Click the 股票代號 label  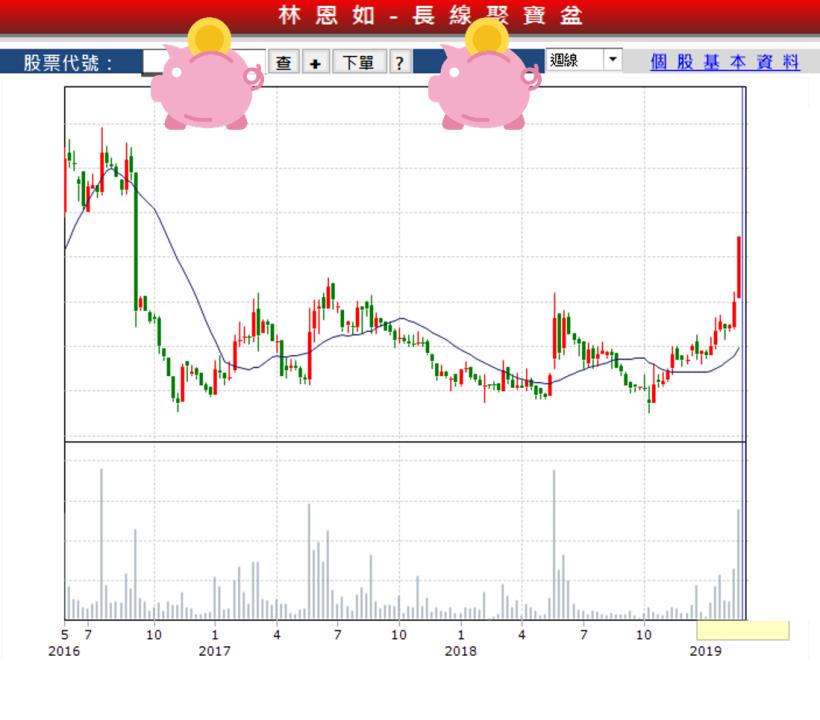pyautogui.click(x=68, y=62)
